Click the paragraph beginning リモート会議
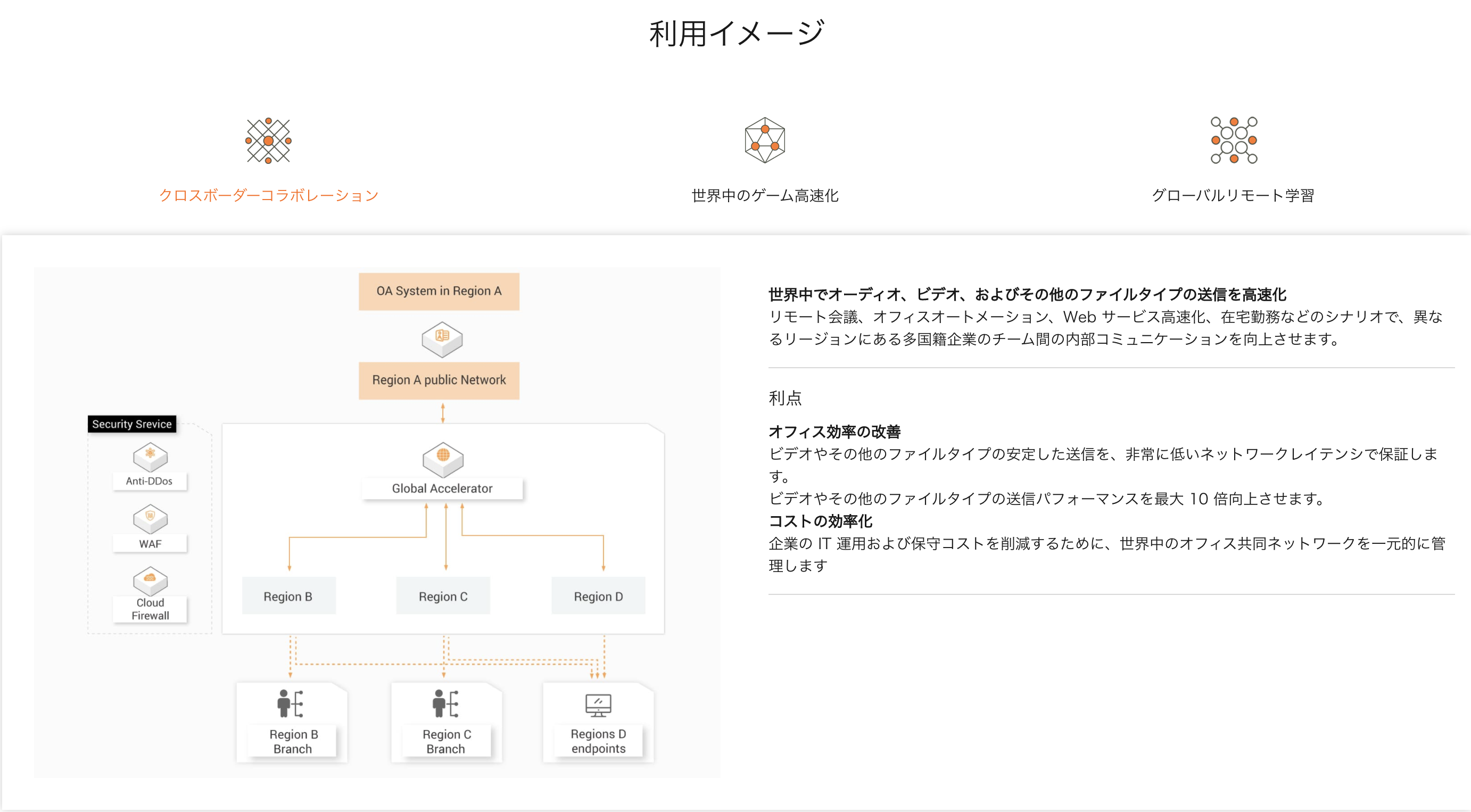The image size is (1471, 812). [1105, 328]
